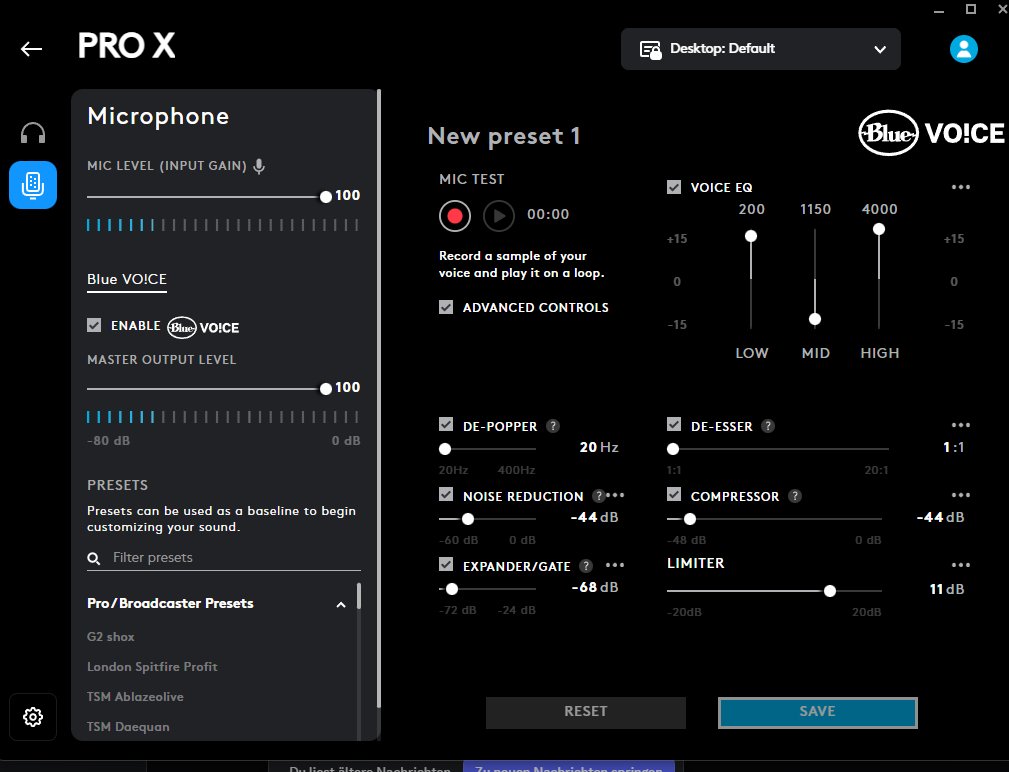Open the COMPRESSOR three-dot options

[x=960, y=495]
